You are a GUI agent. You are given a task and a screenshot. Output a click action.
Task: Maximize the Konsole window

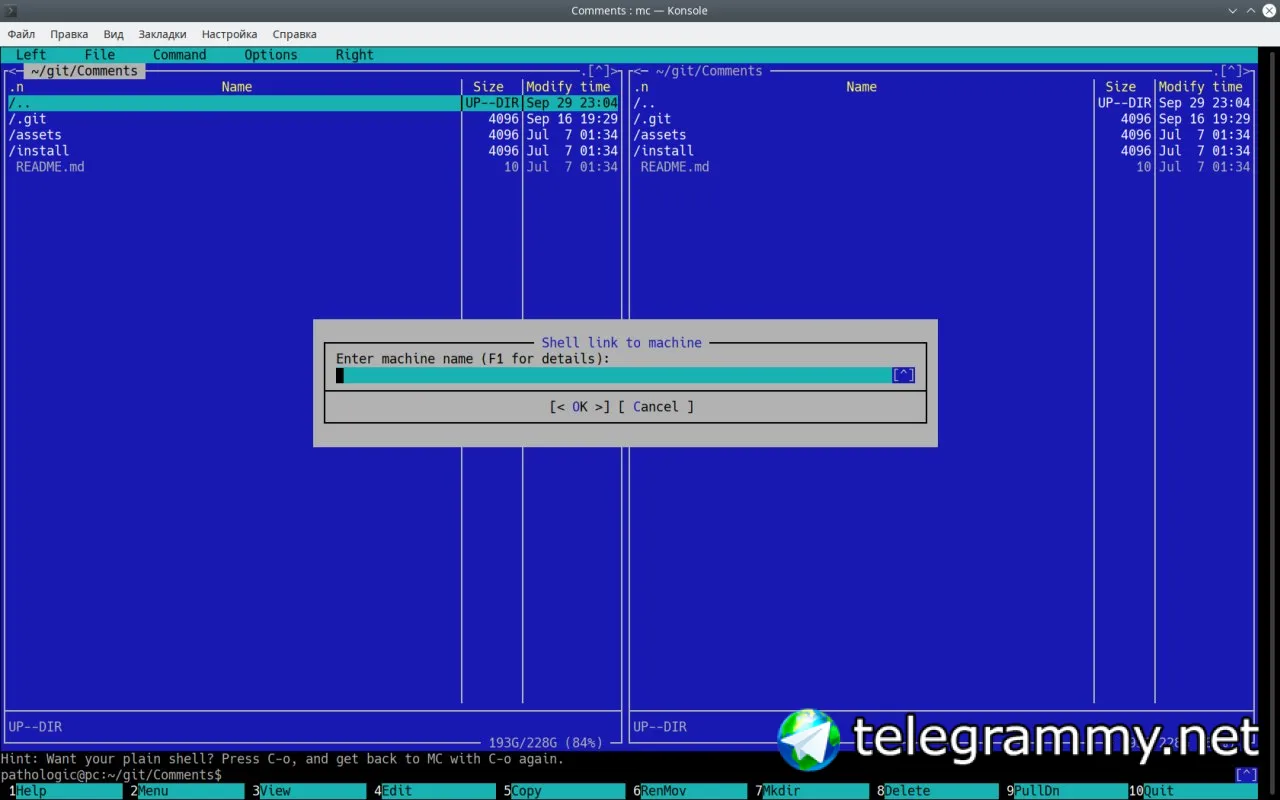point(1250,11)
